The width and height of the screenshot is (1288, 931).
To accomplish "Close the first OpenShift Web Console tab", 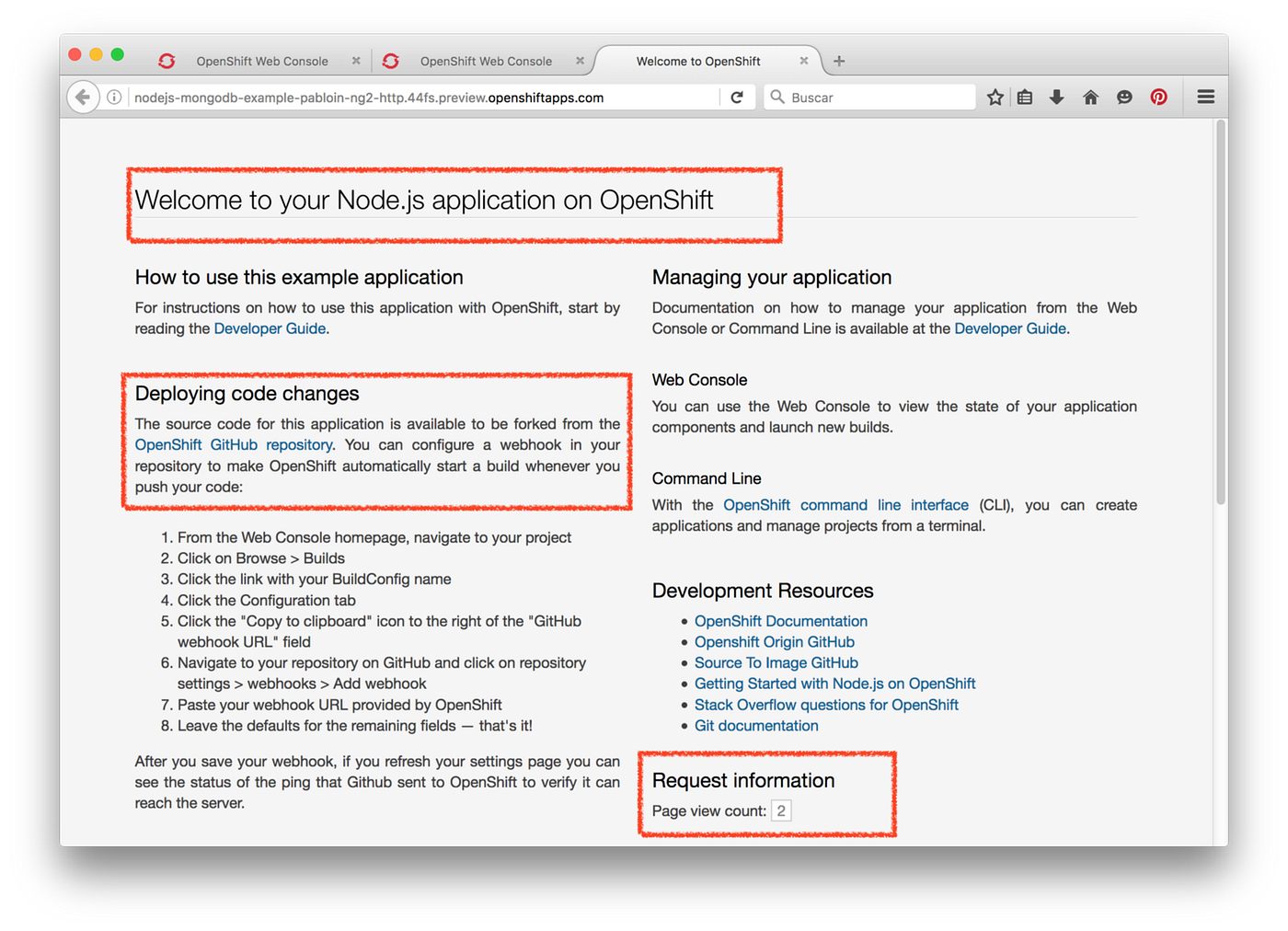I will [356, 61].
